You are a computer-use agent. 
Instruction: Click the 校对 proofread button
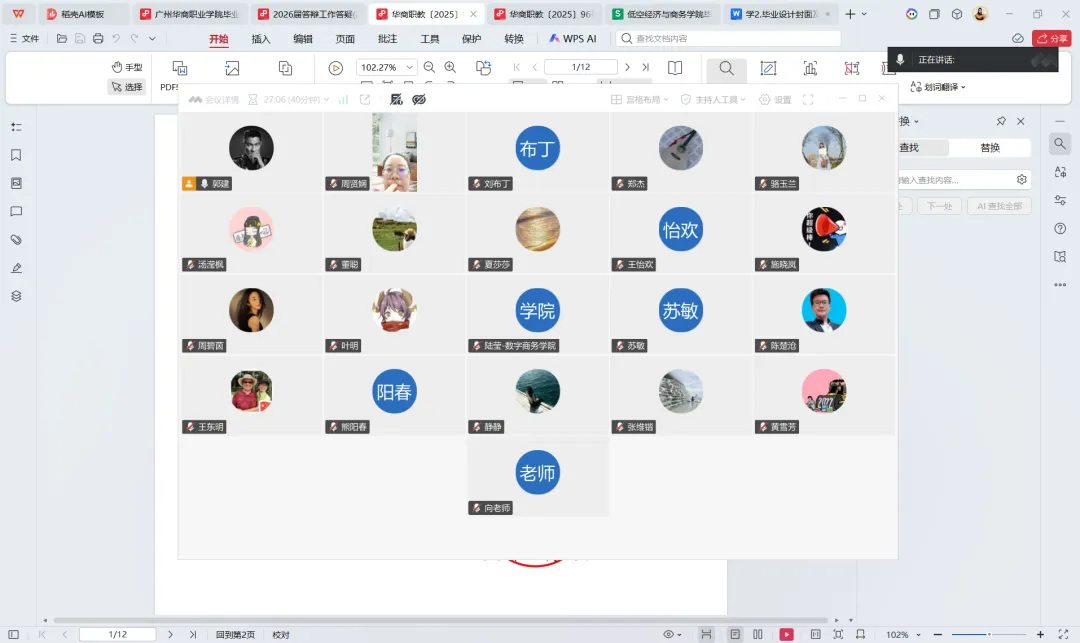point(281,634)
